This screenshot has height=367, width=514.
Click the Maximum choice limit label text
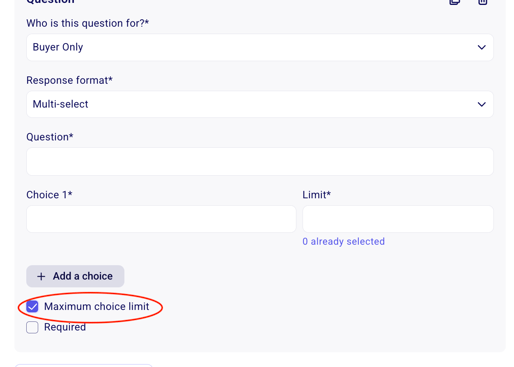click(x=97, y=306)
